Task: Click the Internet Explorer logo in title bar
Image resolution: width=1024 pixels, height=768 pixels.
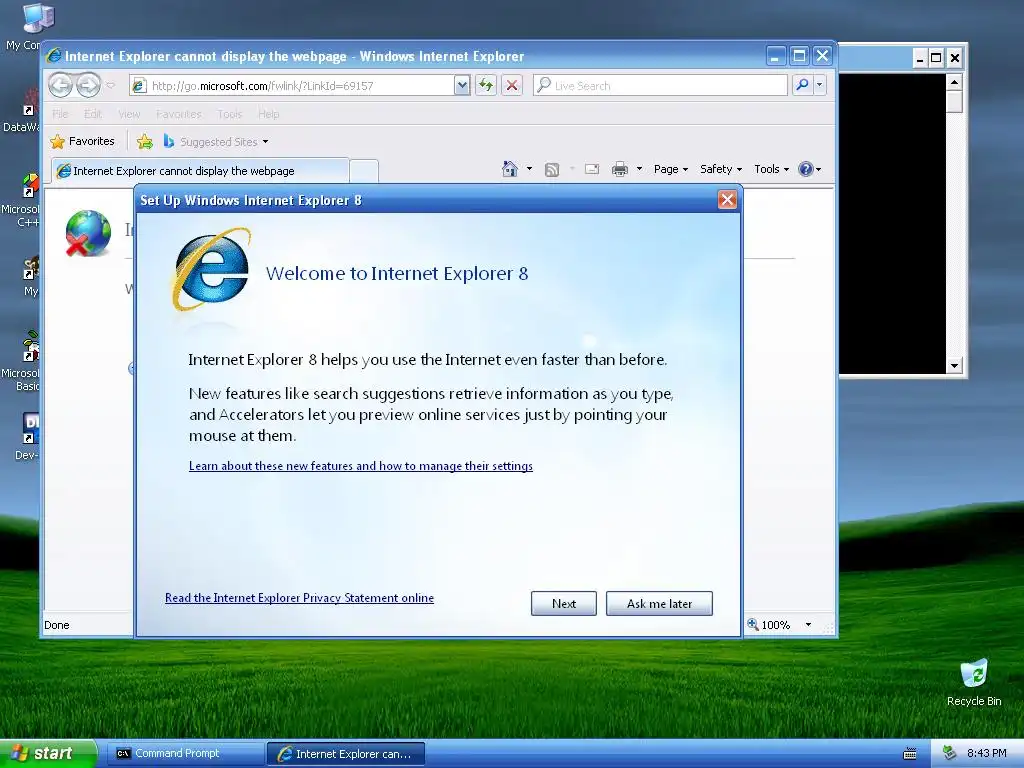Action: (54, 56)
